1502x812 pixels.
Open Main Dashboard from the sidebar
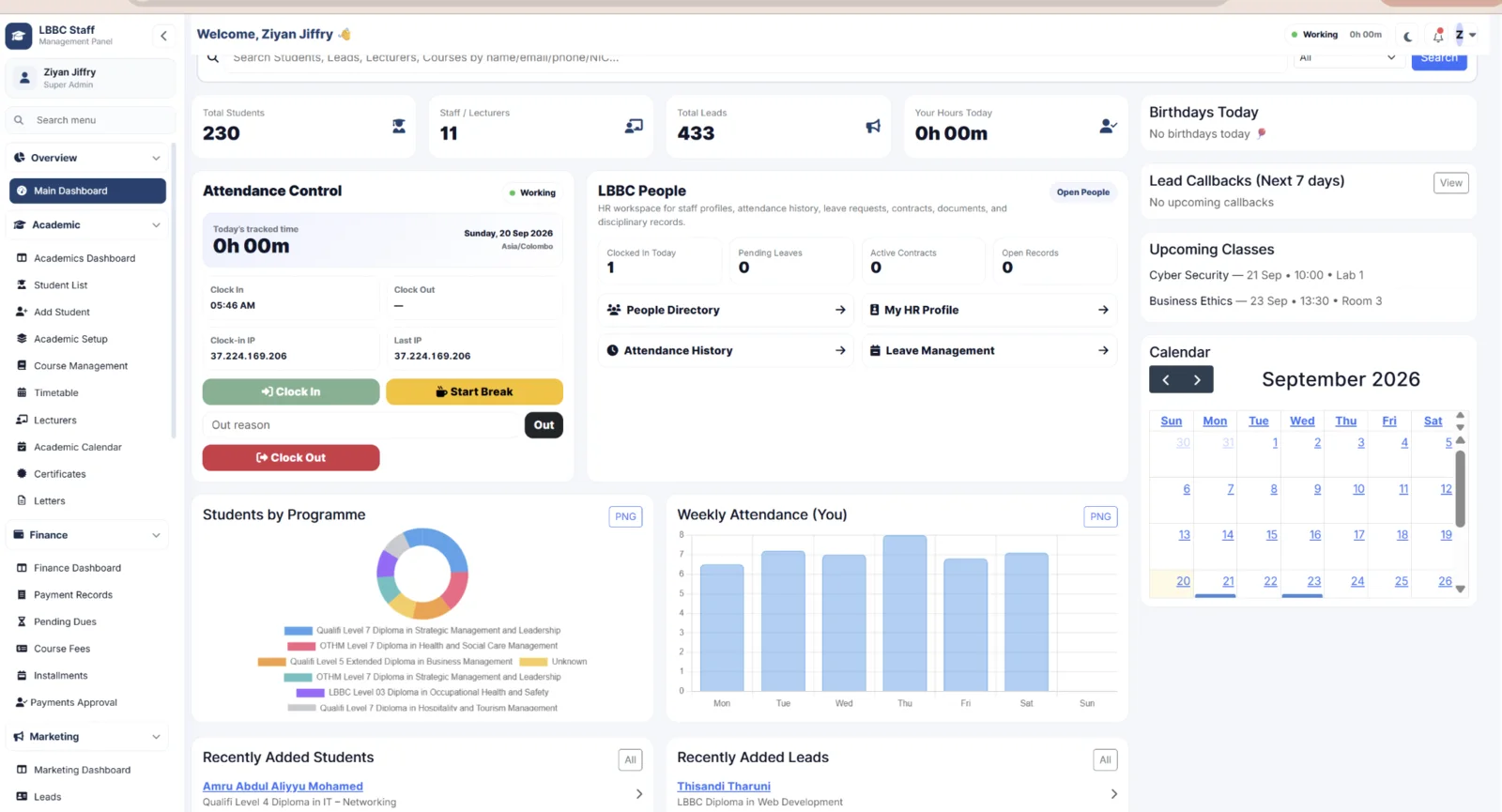point(87,191)
